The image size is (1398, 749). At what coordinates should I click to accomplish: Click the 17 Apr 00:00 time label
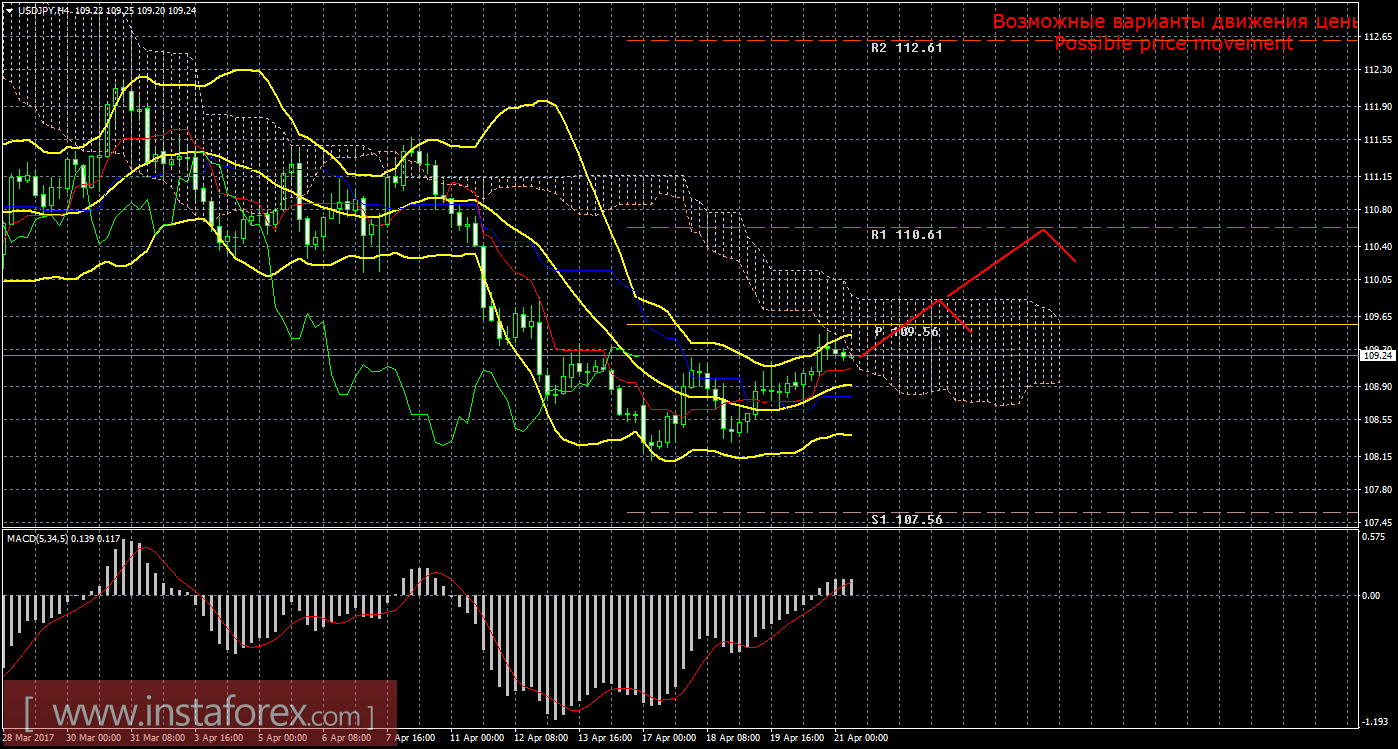pyautogui.click(x=667, y=738)
